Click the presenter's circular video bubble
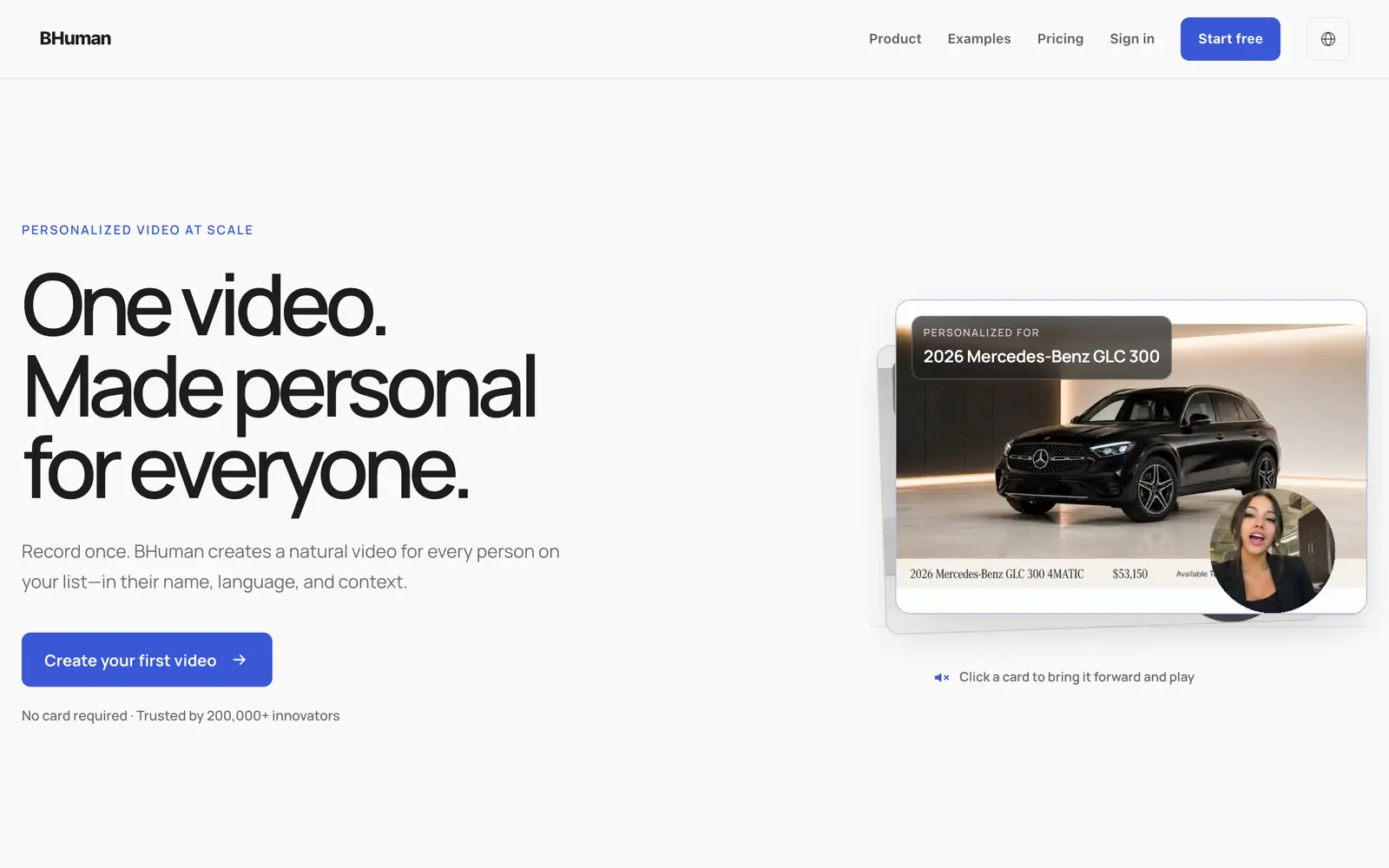This screenshot has width=1389, height=868. (1272, 550)
